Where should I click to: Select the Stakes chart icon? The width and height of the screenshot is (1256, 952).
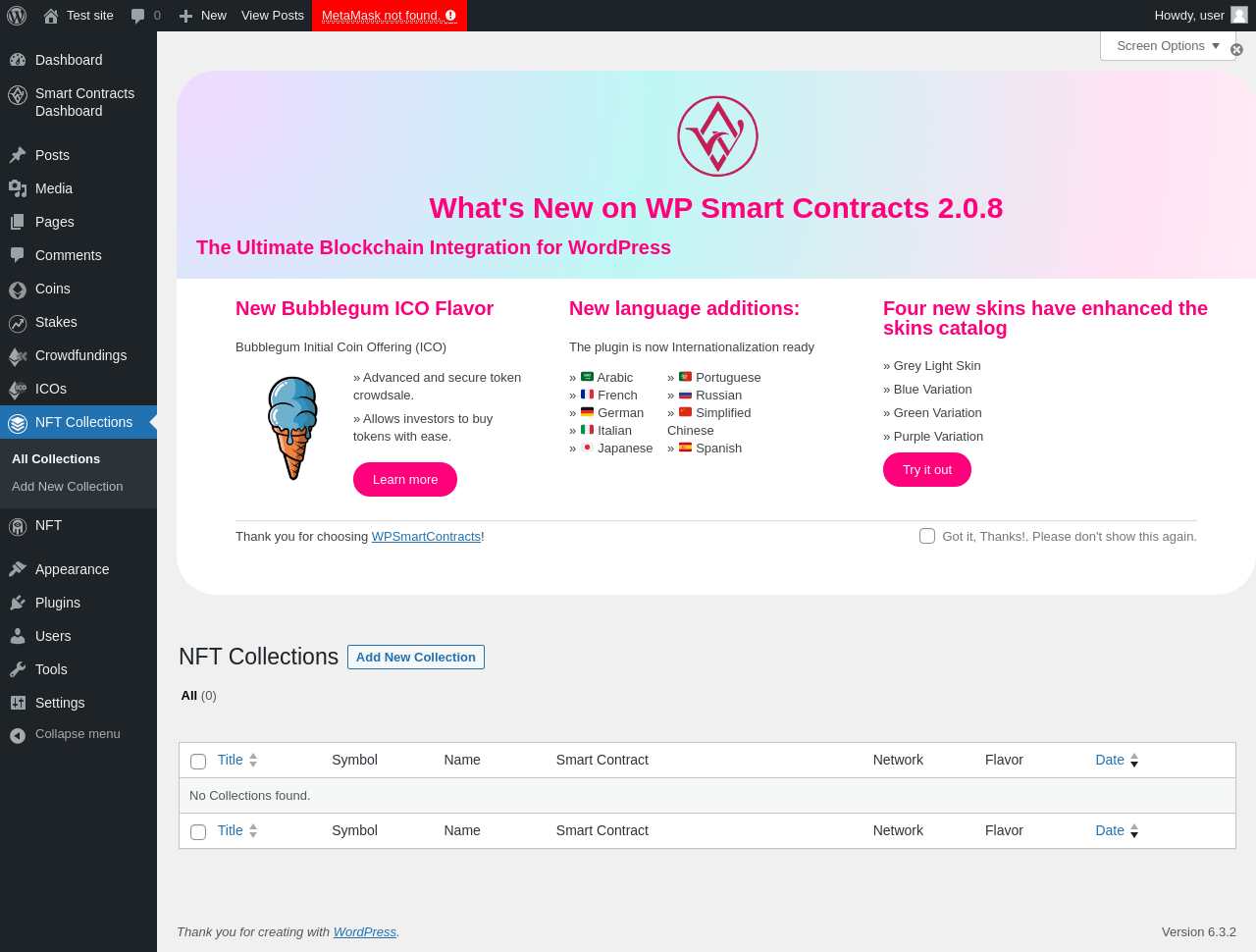[x=18, y=323]
